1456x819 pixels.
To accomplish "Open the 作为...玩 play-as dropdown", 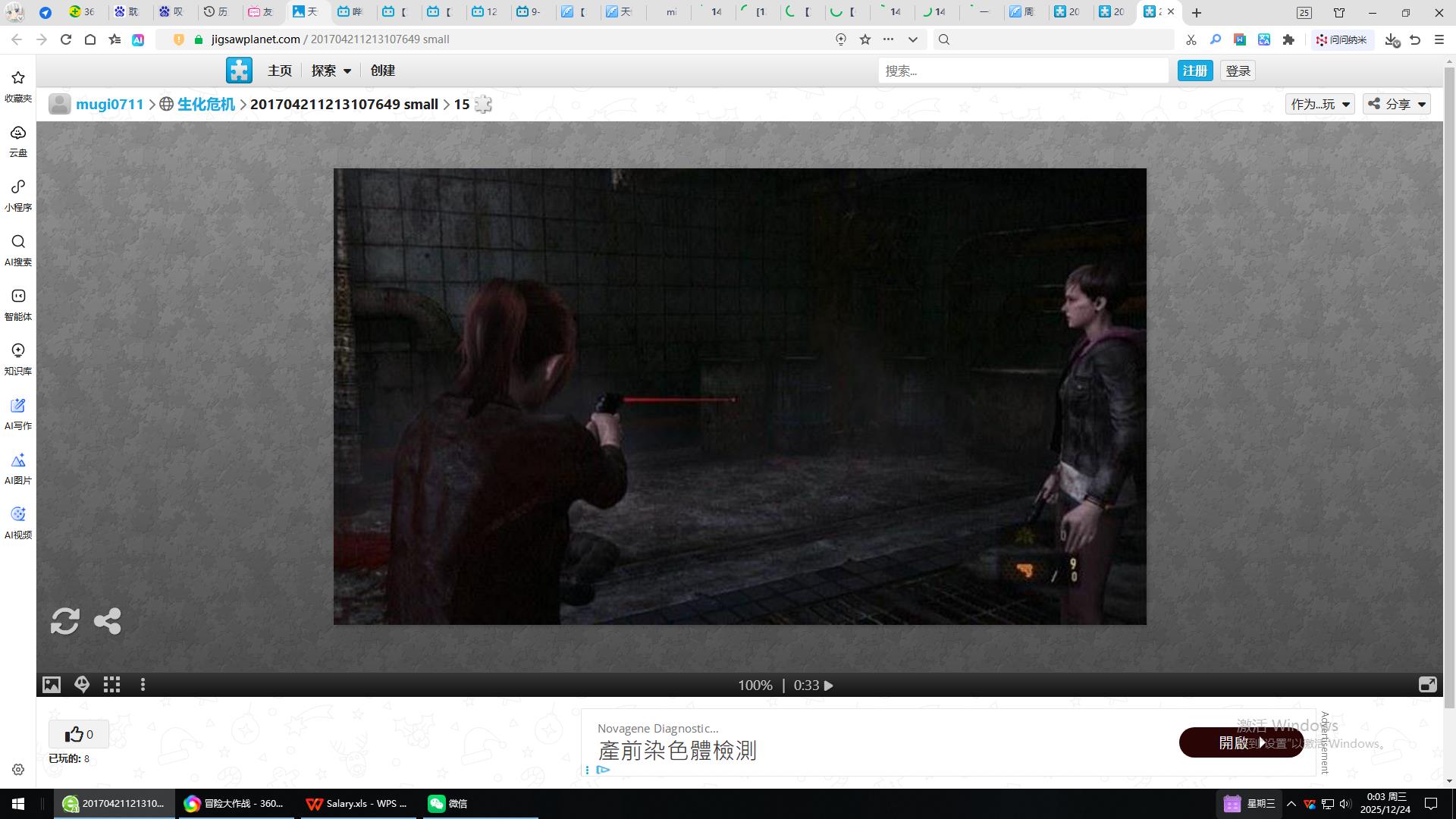I will pos(1320,104).
